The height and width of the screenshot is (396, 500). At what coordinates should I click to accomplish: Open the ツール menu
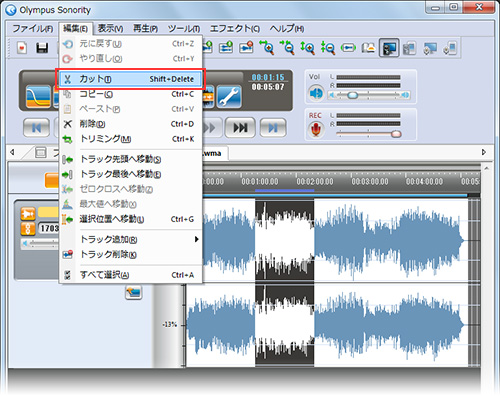(x=184, y=29)
